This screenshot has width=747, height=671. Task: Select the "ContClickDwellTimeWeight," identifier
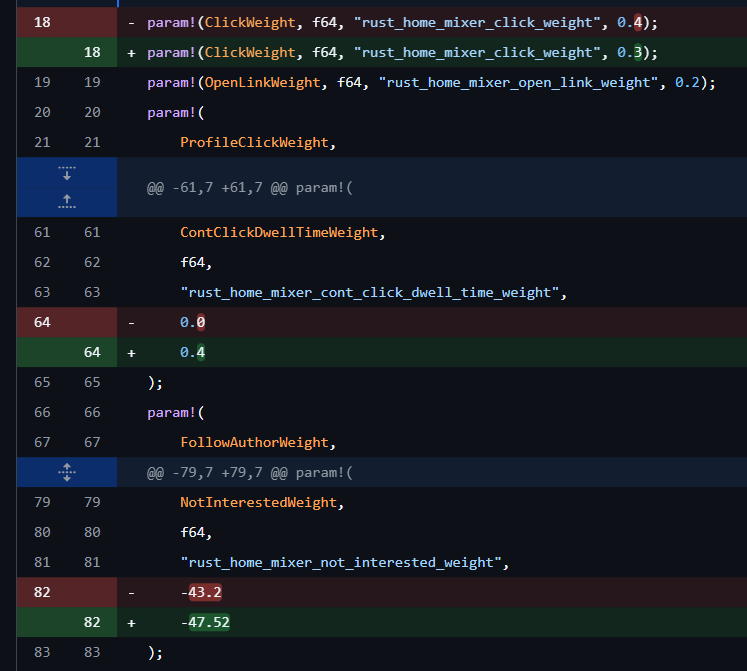[x=283, y=233]
